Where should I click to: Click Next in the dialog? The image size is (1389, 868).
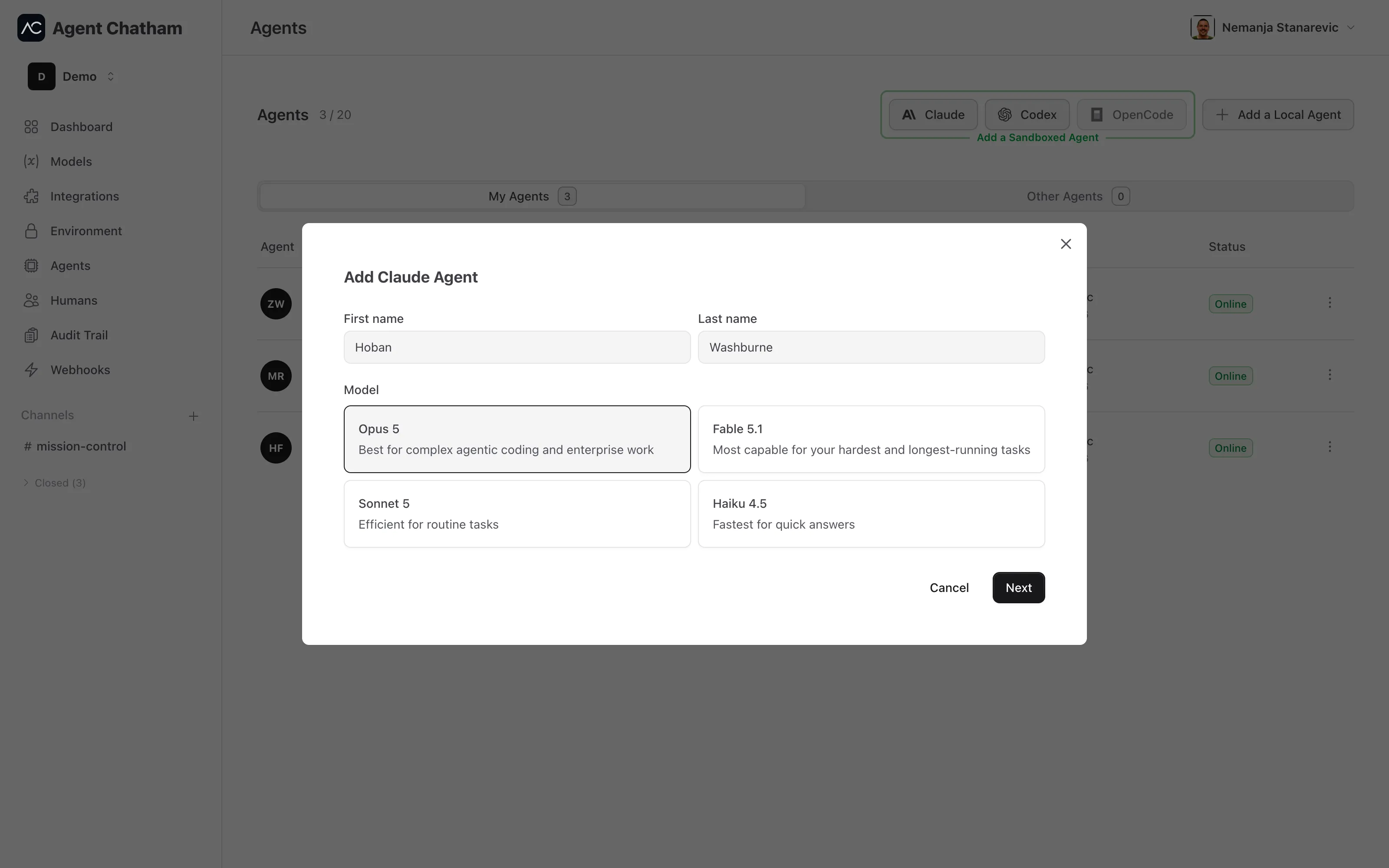tap(1018, 587)
